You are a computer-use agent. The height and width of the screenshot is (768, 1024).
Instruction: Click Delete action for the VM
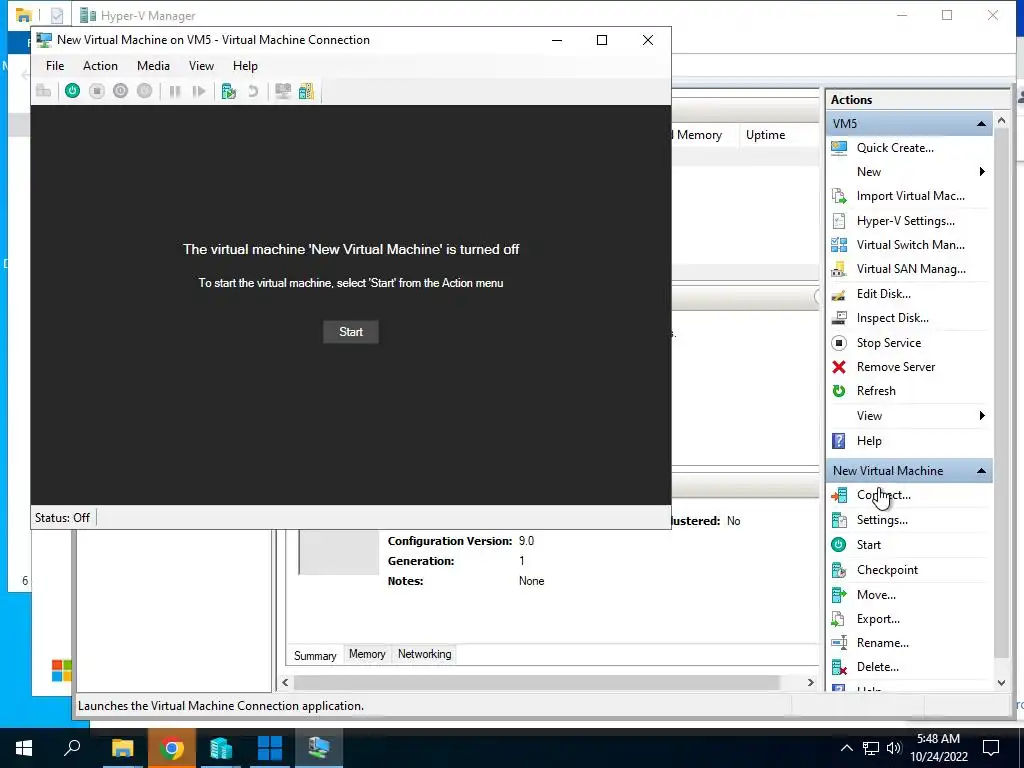[877, 667]
